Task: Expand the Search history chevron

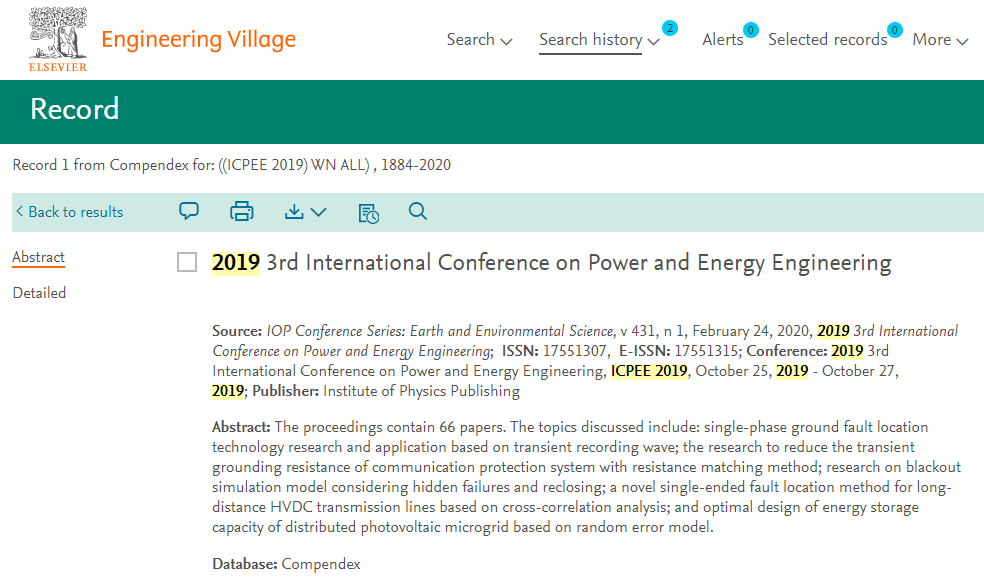Action: click(x=653, y=41)
